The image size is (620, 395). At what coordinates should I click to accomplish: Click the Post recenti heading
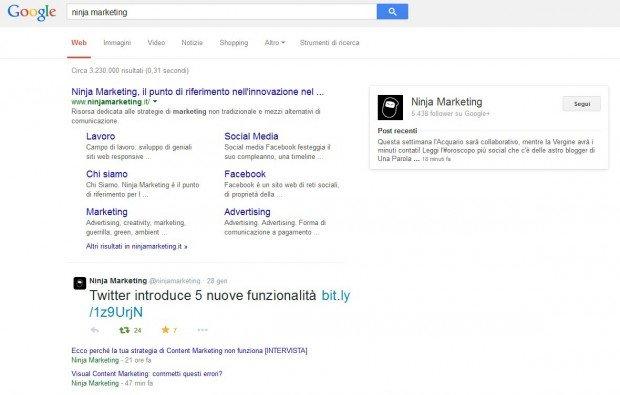397,131
